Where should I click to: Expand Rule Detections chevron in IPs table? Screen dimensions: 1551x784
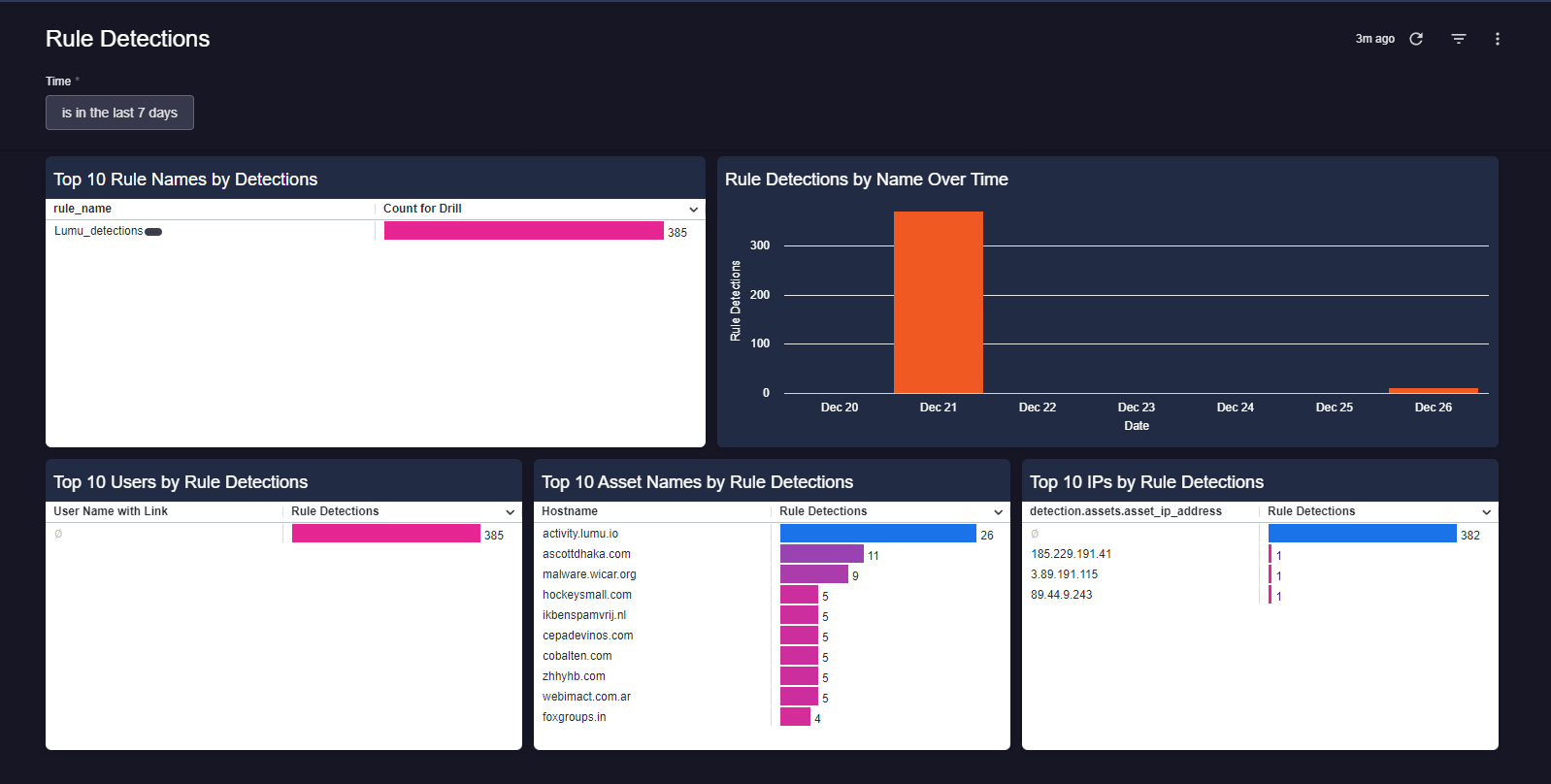[1486, 512]
